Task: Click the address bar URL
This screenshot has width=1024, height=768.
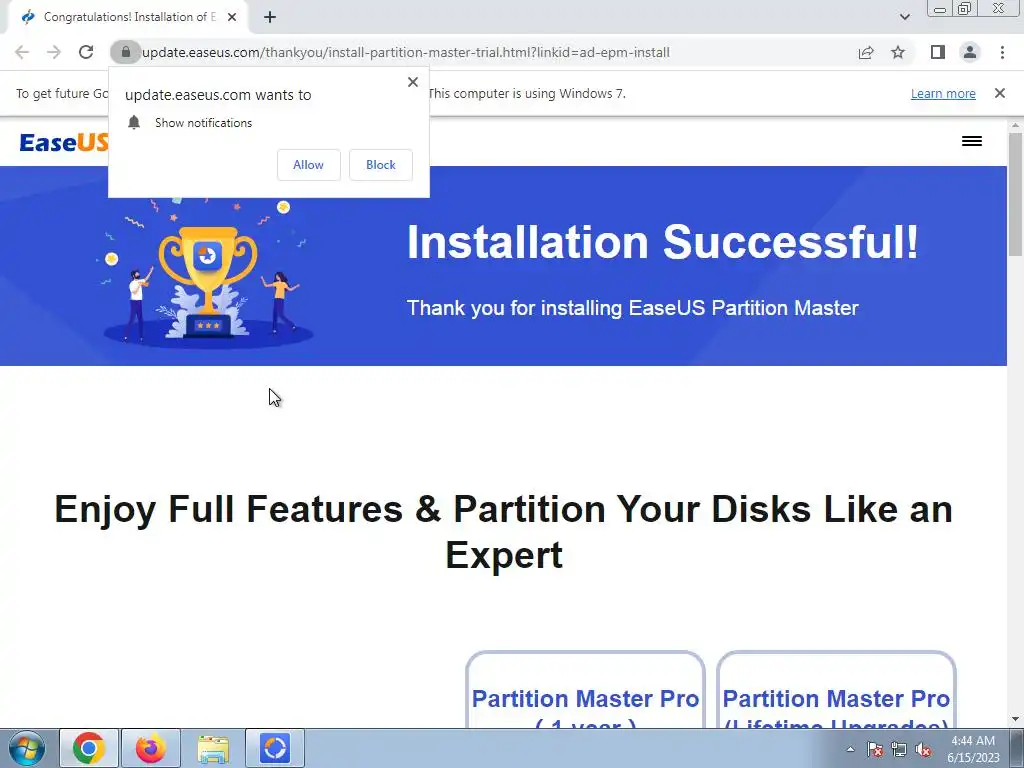Action: pyautogui.click(x=406, y=52)
